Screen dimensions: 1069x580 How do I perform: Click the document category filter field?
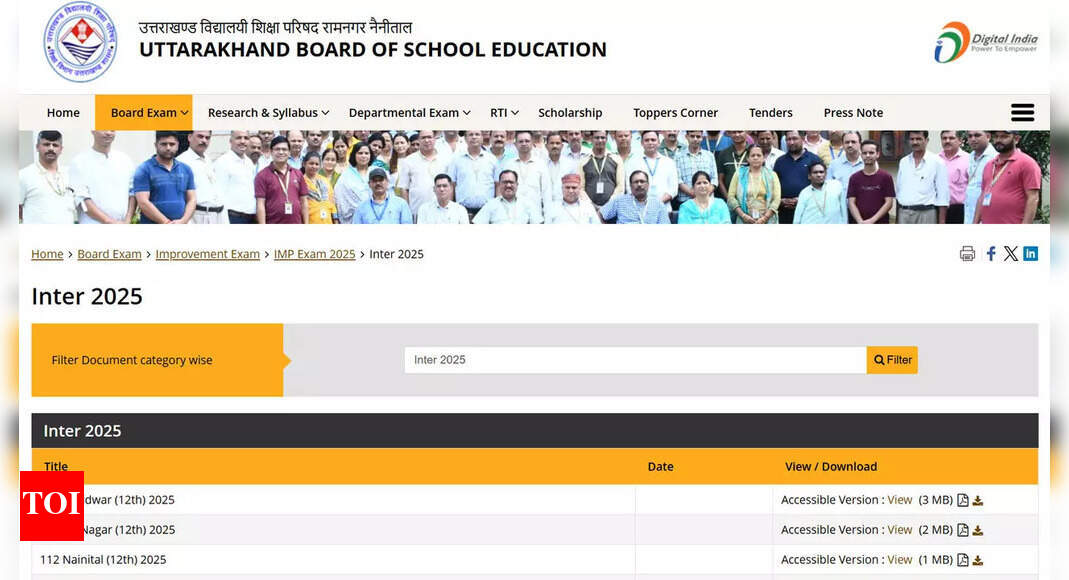635,360
